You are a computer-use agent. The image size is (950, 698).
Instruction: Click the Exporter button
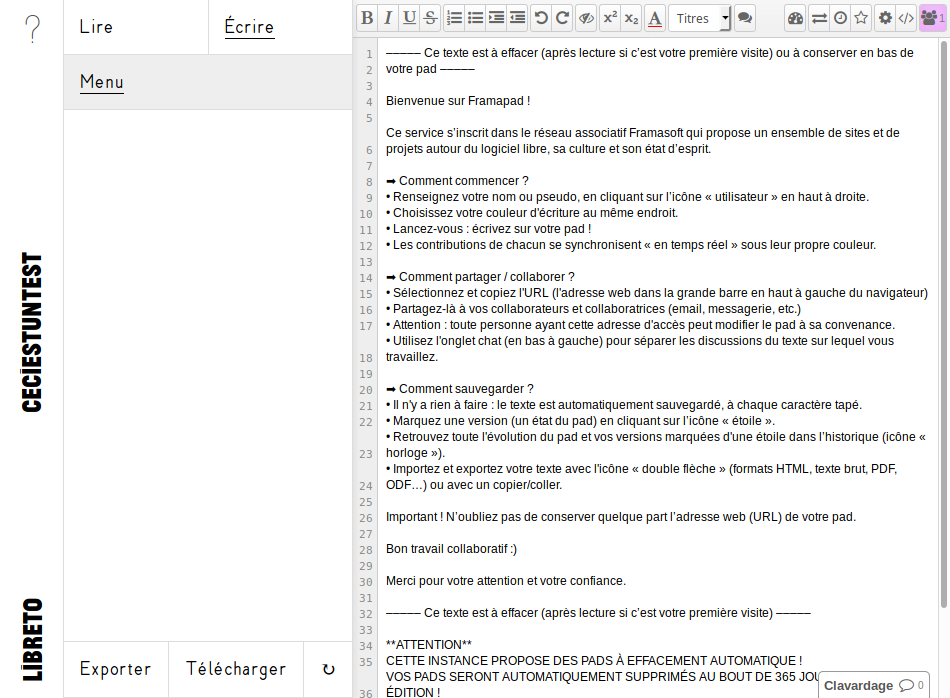(x=116, y=670)
